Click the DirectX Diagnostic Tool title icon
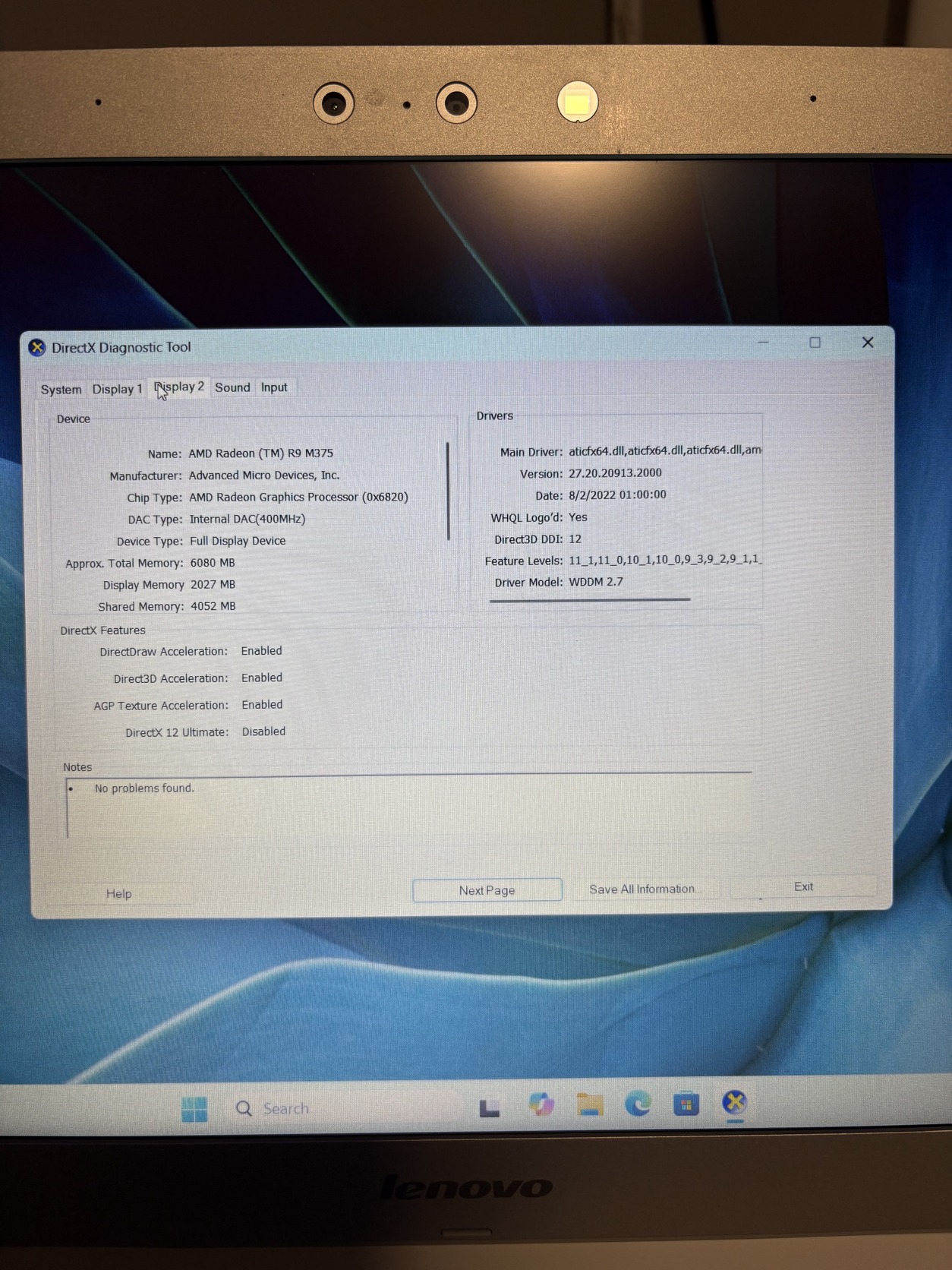This screenshot has height=1270, width=952. click(37, 348)
